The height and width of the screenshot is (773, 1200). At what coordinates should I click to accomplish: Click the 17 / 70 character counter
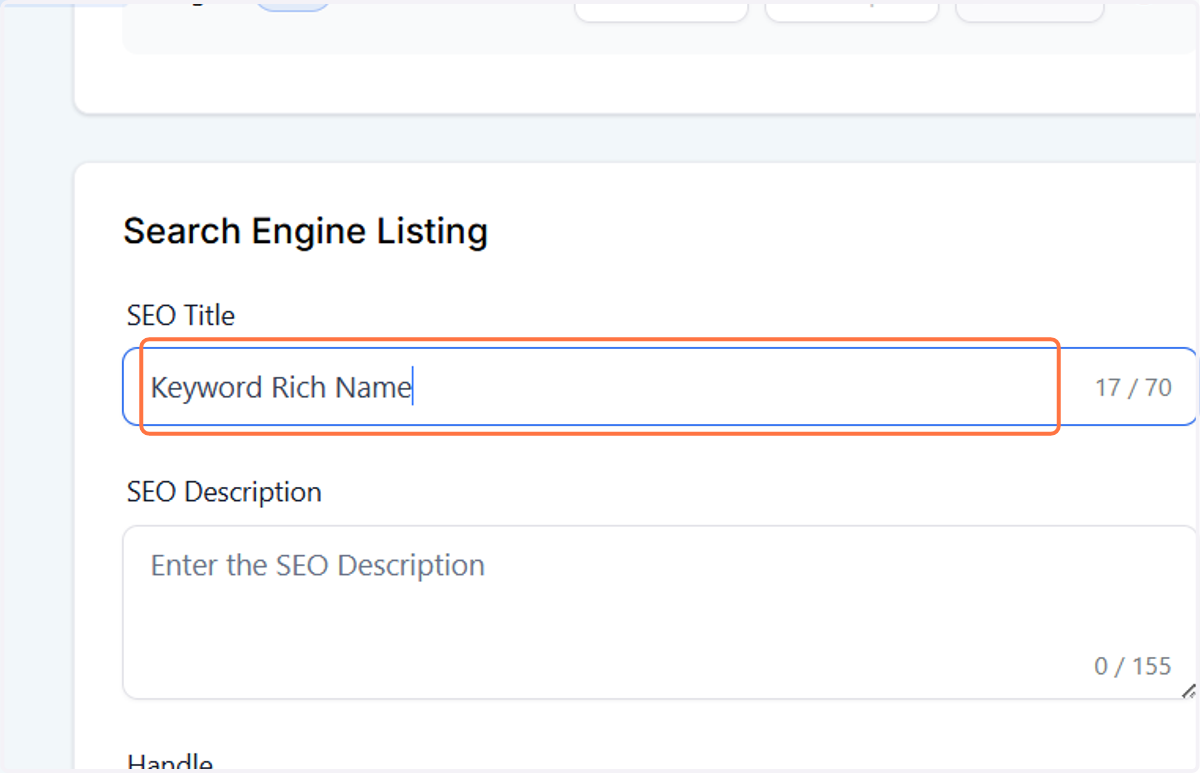tap(1133, 388)
